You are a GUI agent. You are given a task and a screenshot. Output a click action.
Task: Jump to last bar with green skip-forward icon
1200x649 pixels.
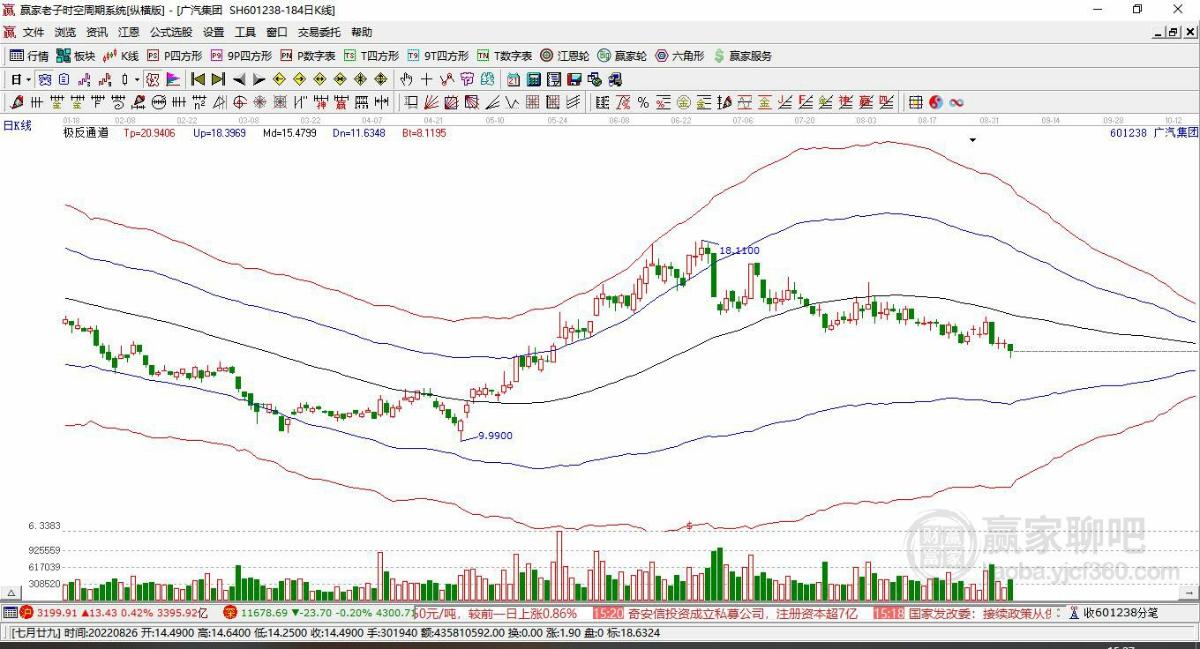coord(218,78)
